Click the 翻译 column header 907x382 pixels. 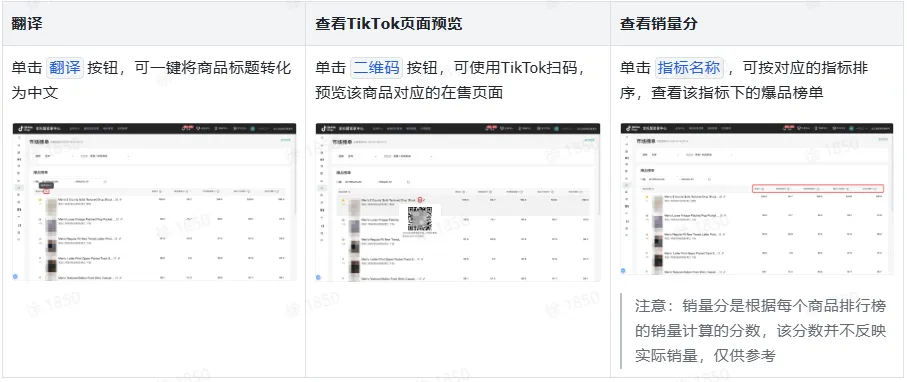[x=27, y=24]
